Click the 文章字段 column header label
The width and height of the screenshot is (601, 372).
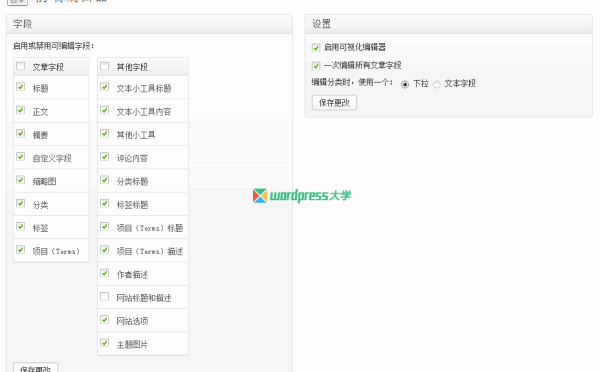click(48, 67)
